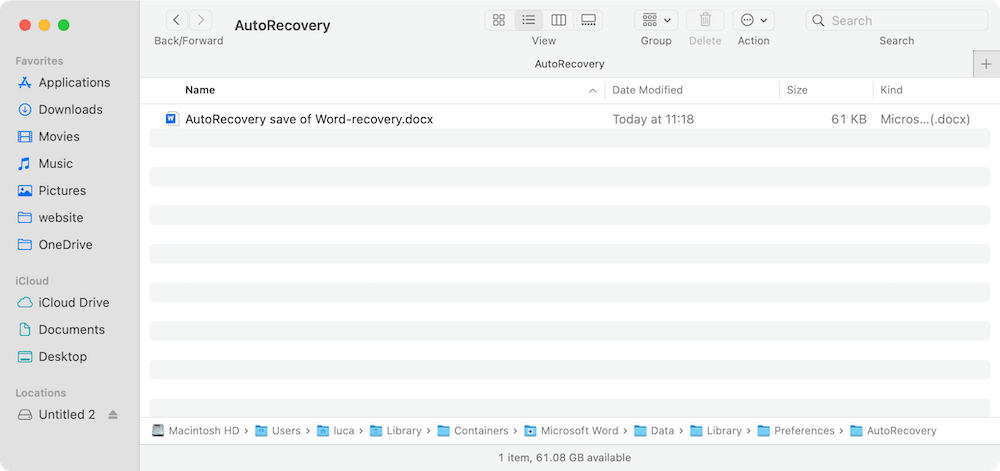Add a new tab with plus button
The width and height of the screenshot is (1000, 471).
[x=986, y=64]
